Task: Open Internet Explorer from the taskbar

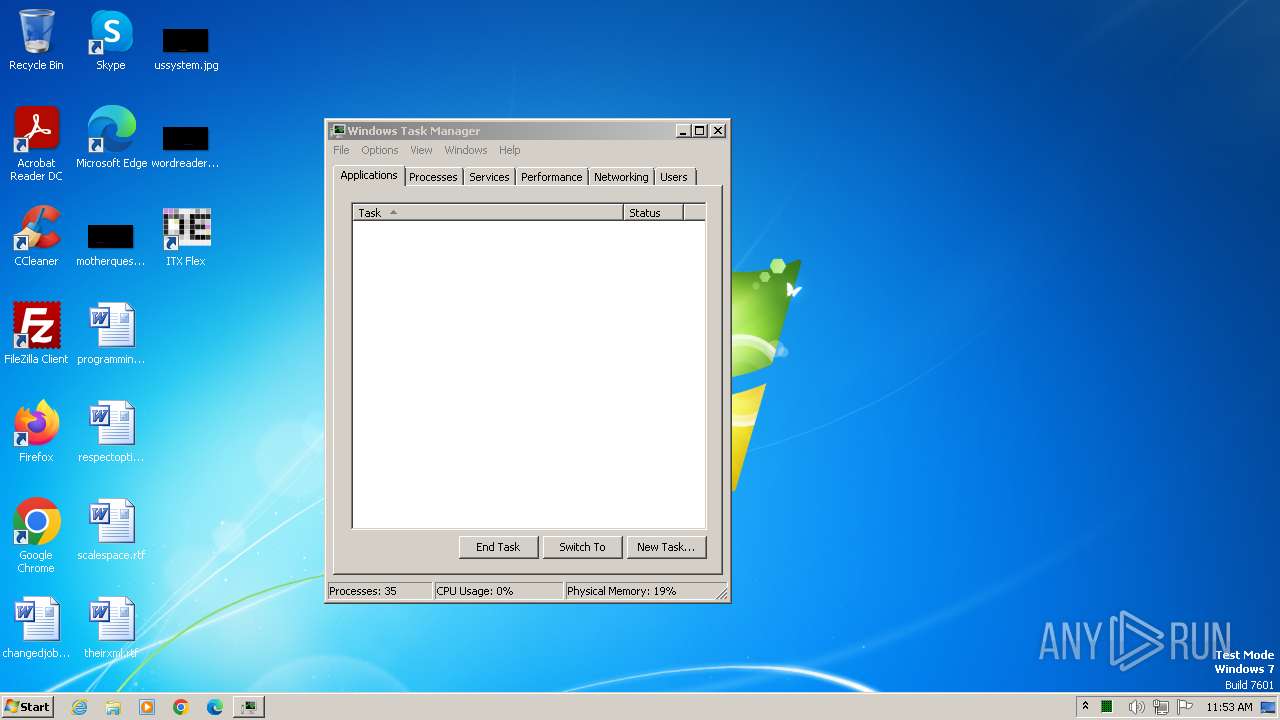Action: pyautogui.click(x=79, y=707)
